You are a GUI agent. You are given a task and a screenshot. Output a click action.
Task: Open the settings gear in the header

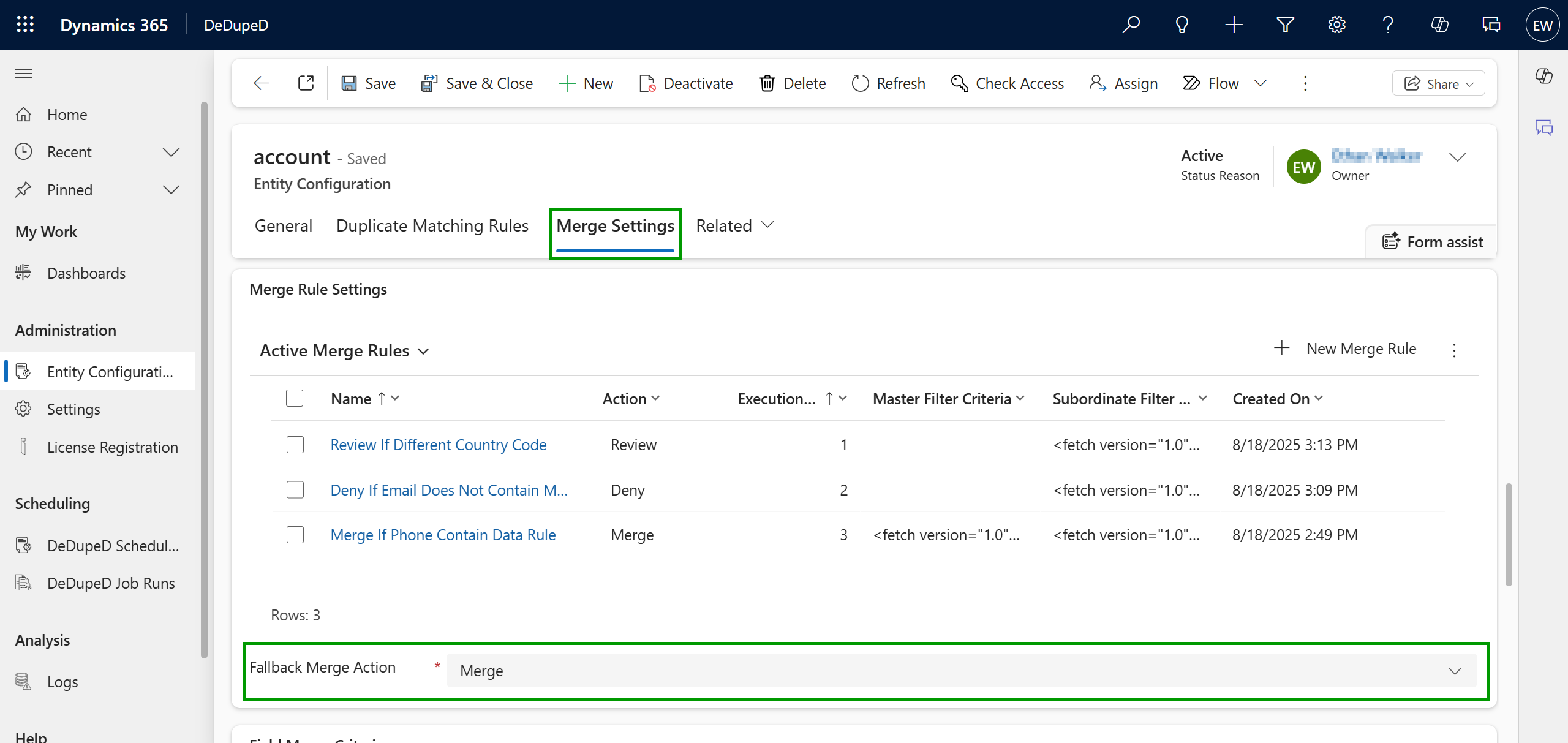click(1336, 25)
